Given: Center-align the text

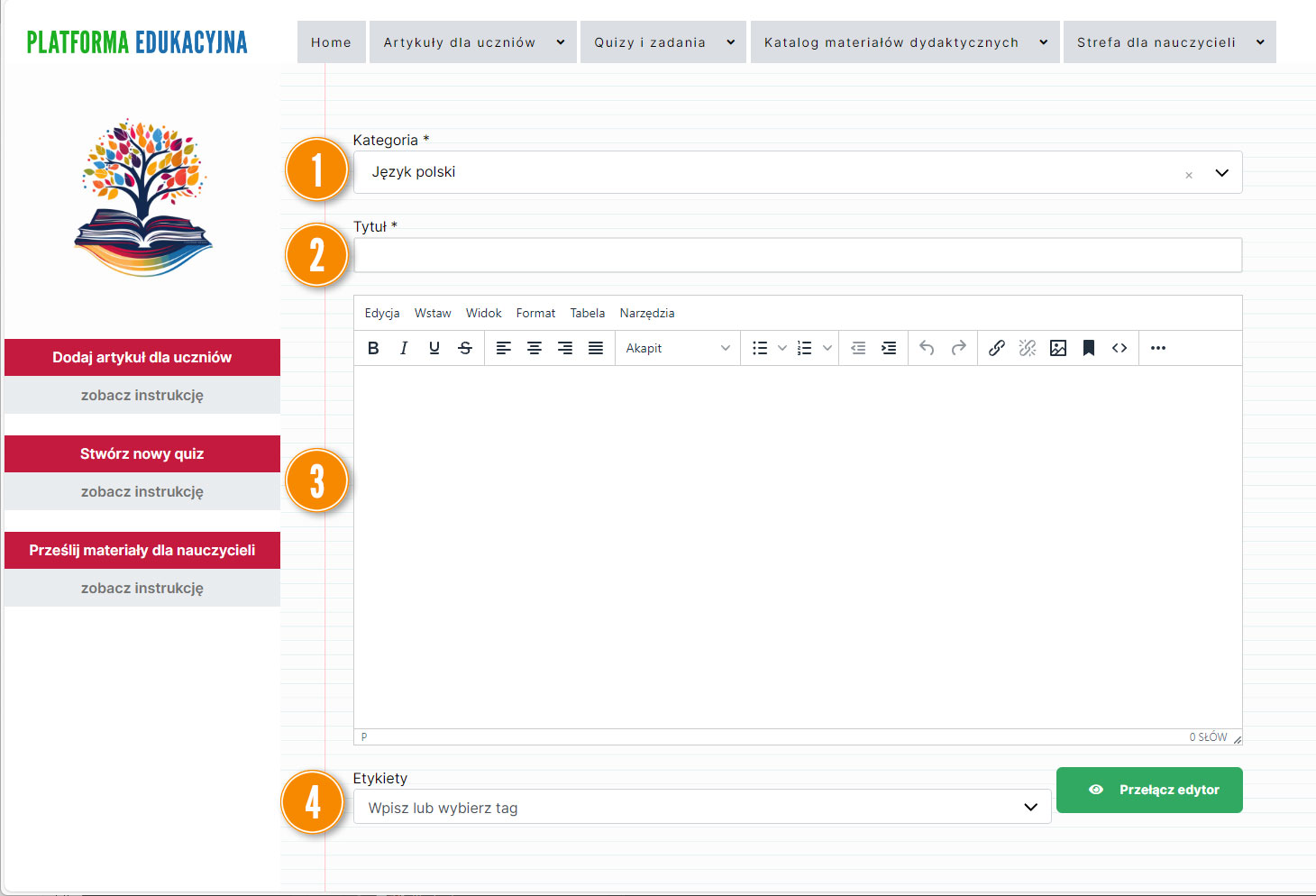Looking at the screenshot, I should pyautogui.click(x=535, y=348).
